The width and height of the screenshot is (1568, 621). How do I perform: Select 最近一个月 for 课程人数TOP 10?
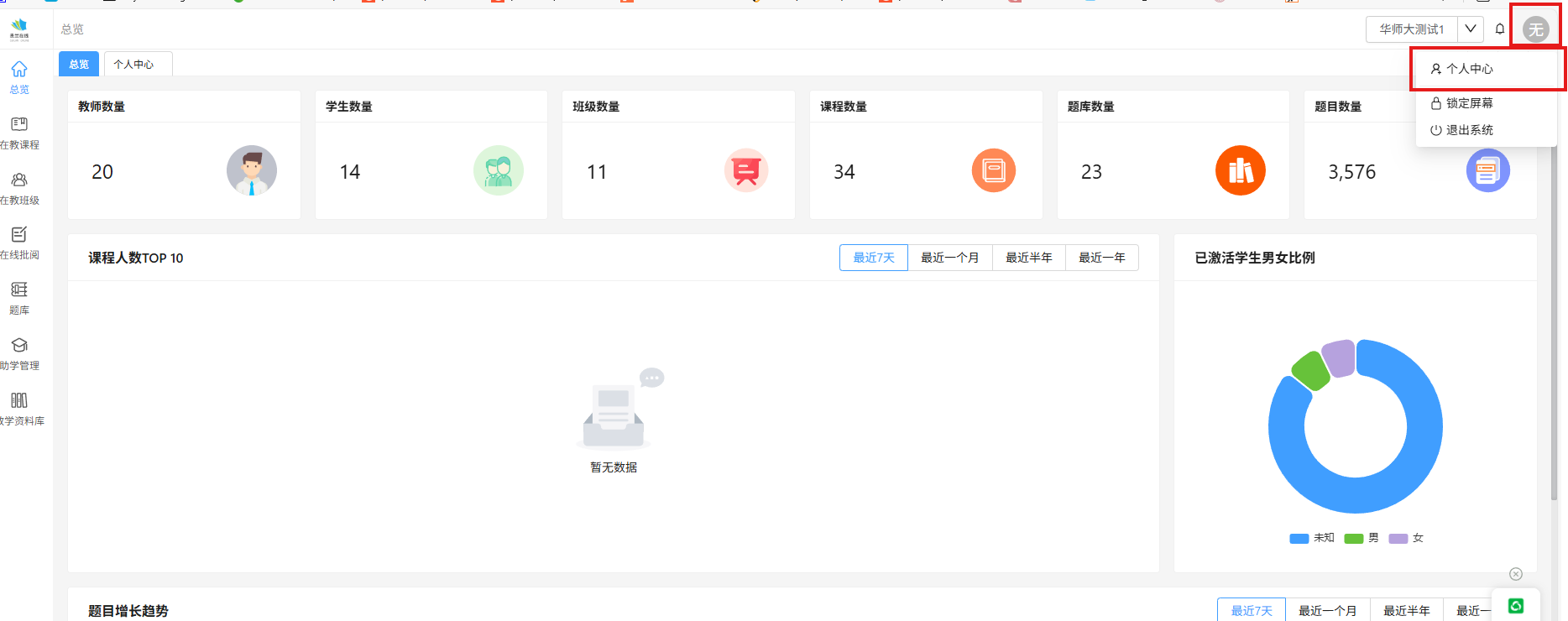tap(949, 258)
